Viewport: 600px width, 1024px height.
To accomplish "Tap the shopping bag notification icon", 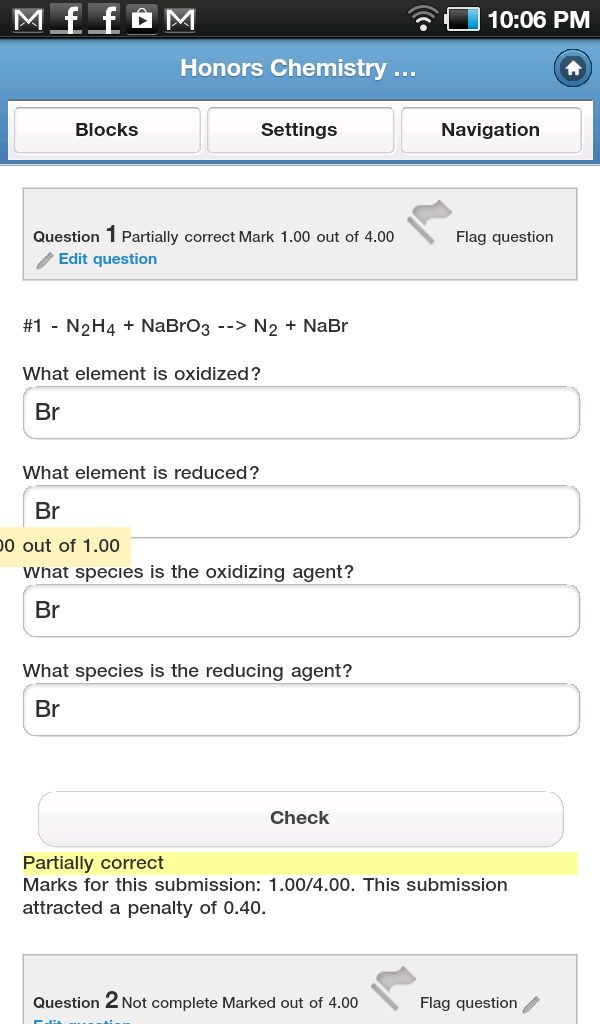I will pos(142,20).
